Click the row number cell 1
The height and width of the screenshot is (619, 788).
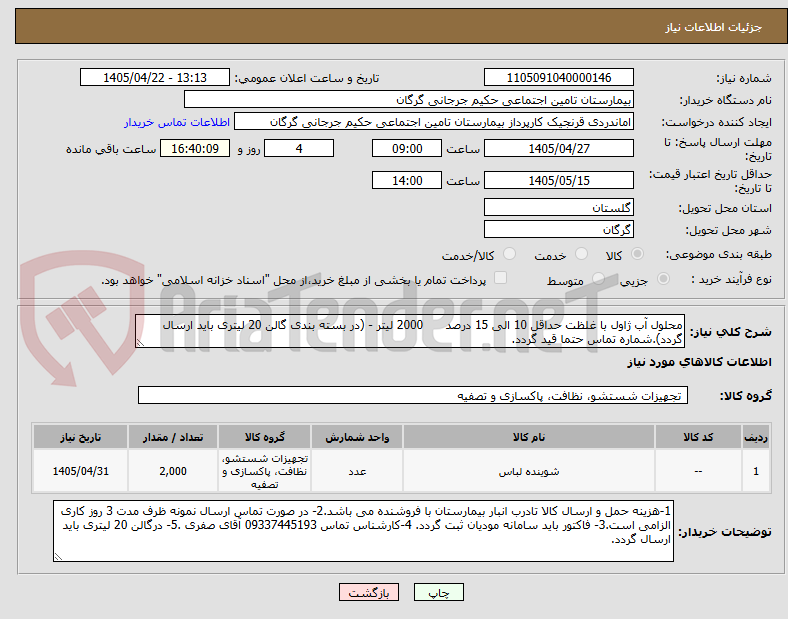point(756,471)
